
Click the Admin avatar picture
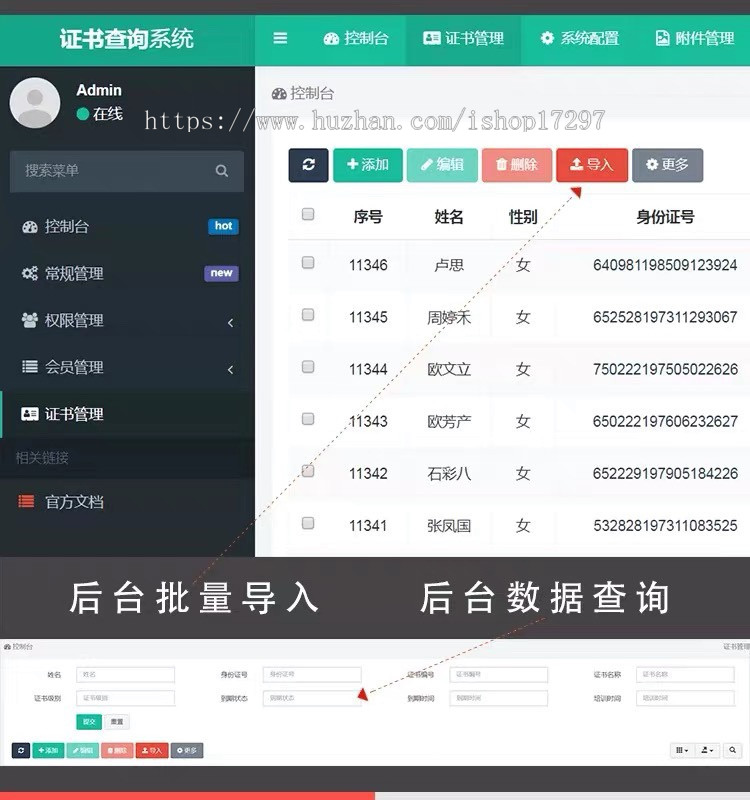[35, 103]
